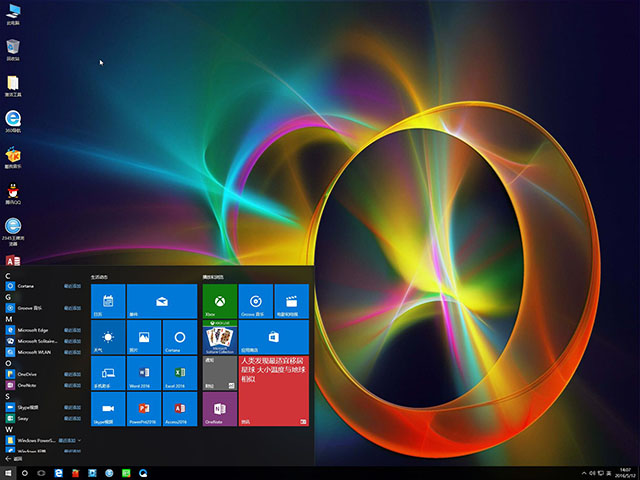Click the letter S group header
640x480 pixels.
9,397
